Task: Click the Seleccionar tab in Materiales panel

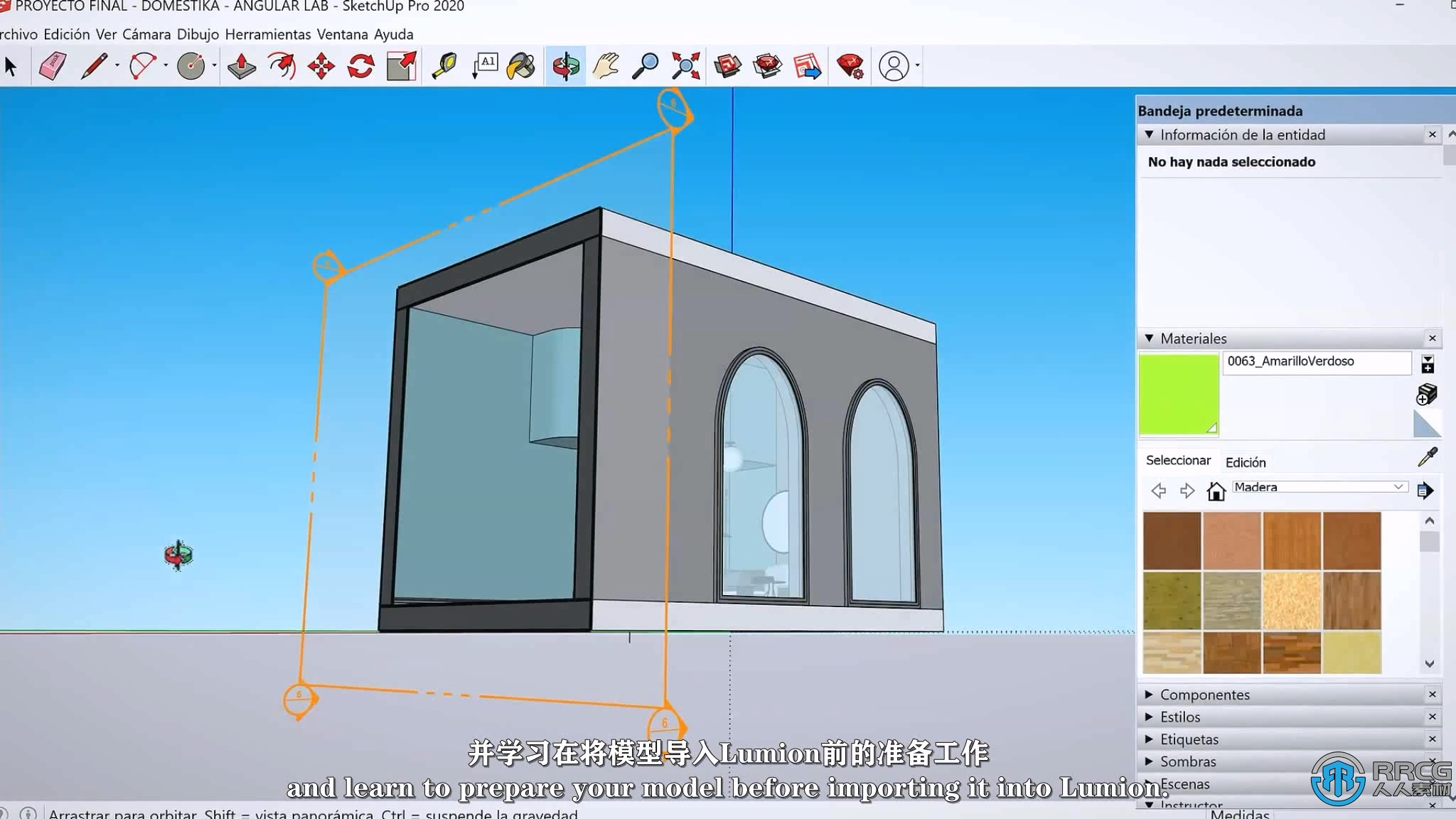Action: pyautogui.click(x=1178, y=459)
